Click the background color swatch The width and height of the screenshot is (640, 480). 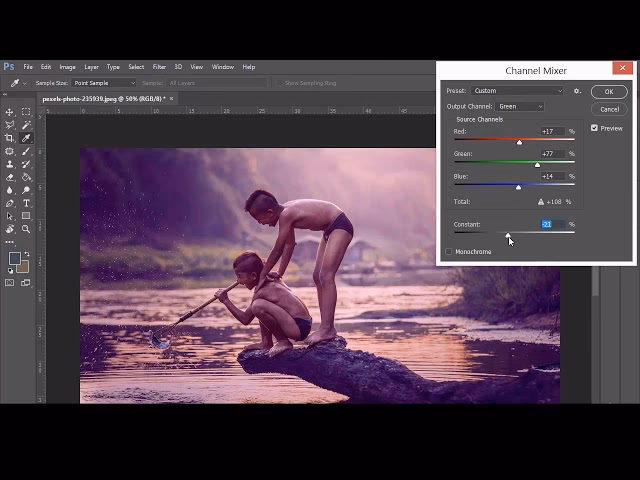click(23, 267)
